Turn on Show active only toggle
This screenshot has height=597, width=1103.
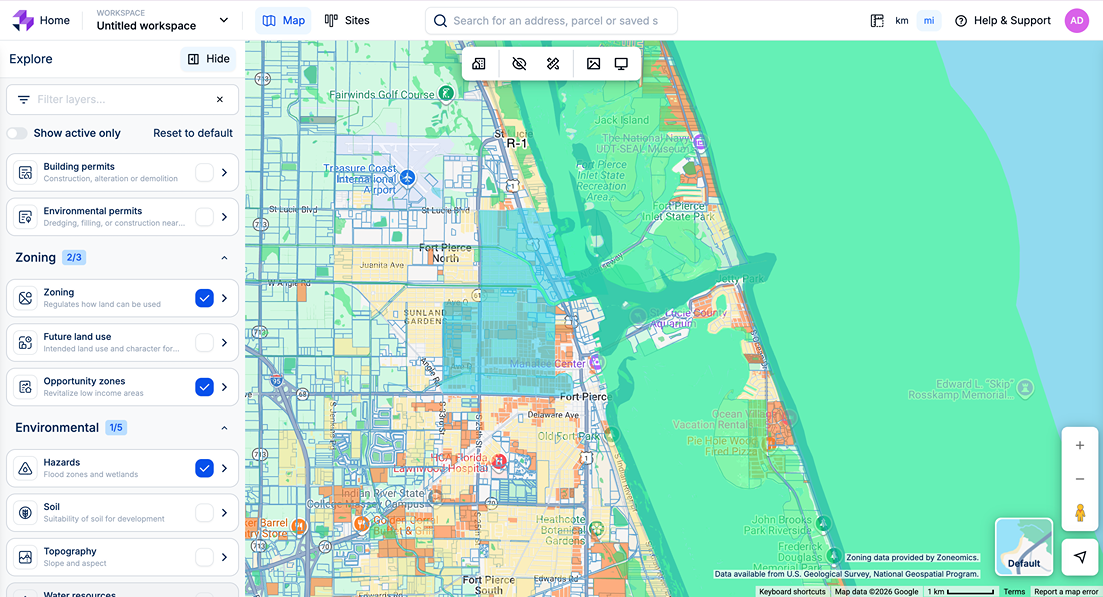(17, 133)
